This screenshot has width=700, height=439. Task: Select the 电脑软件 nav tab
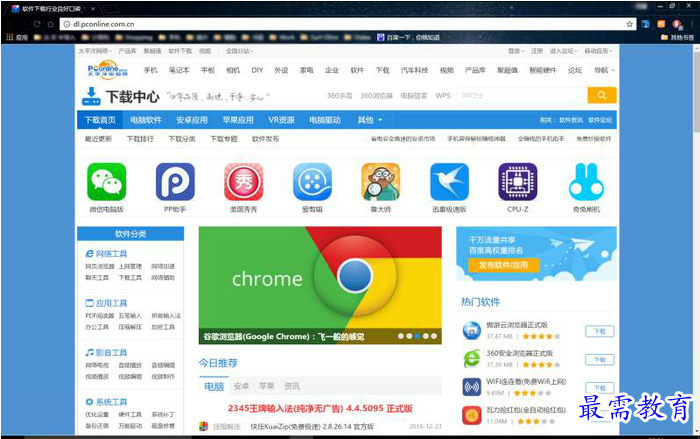(146, 120)
